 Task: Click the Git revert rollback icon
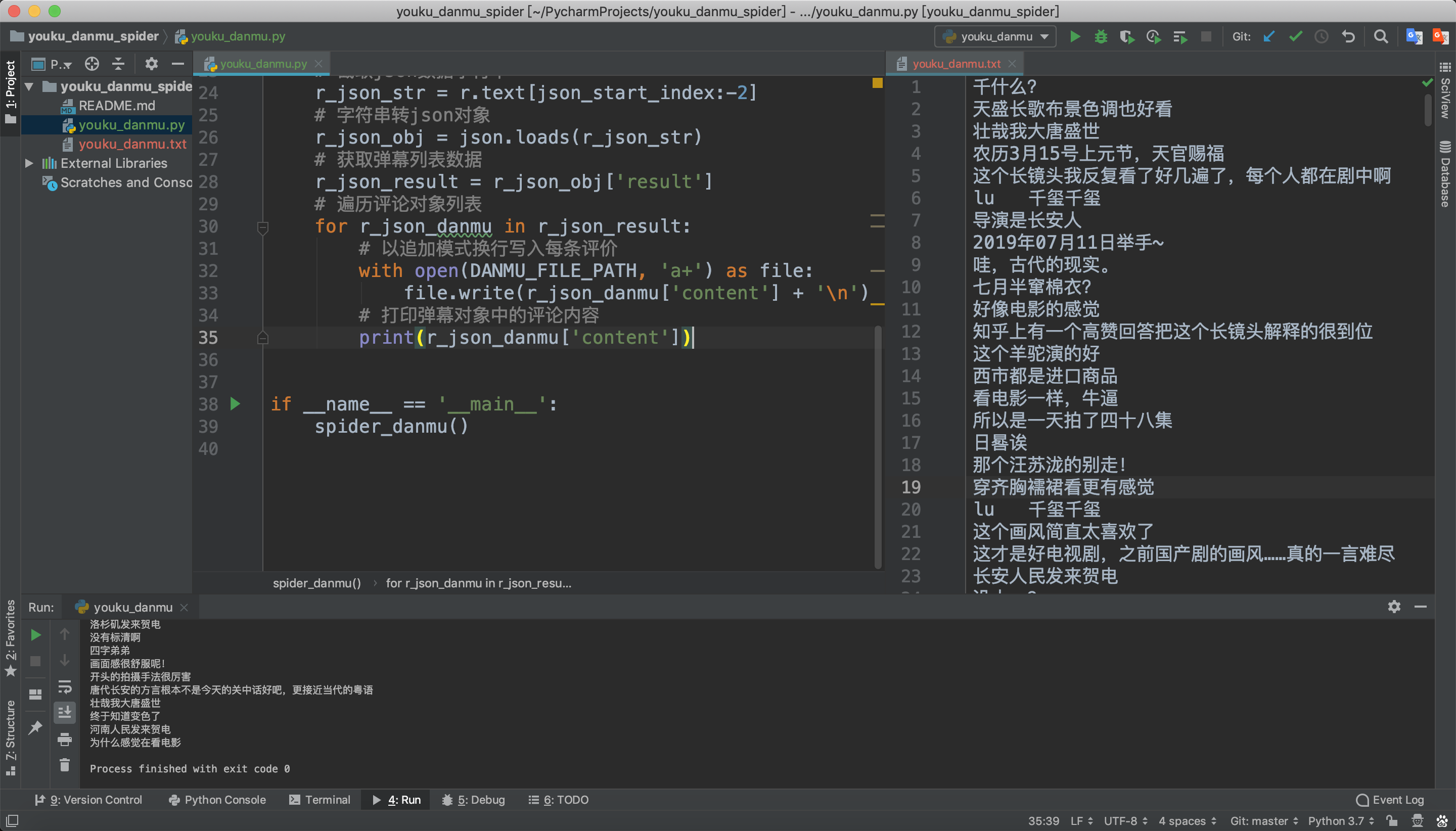pos(1348,36)
